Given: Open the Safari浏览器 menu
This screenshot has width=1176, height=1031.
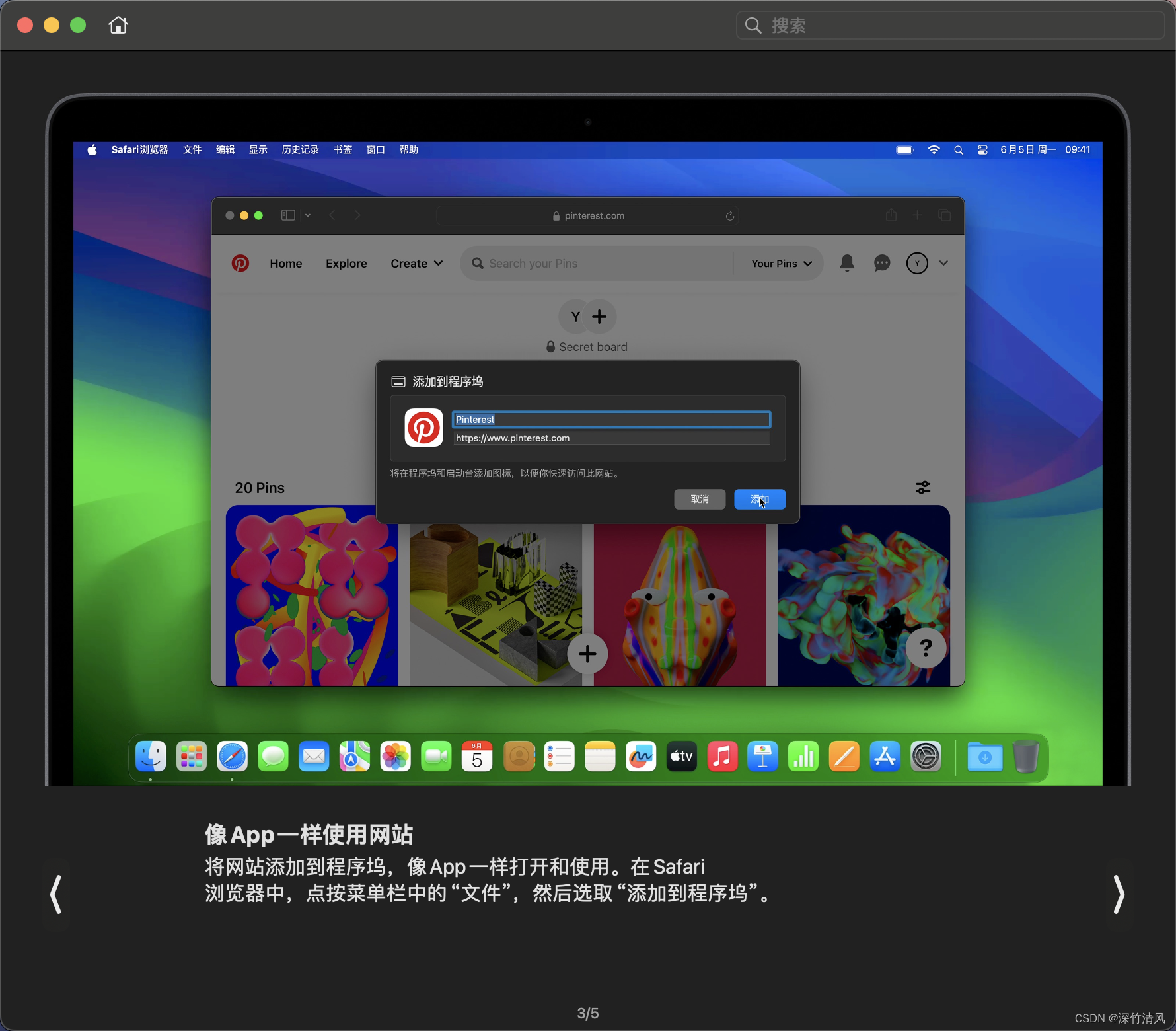Looking at the screenshot, I should pos(139,150).
